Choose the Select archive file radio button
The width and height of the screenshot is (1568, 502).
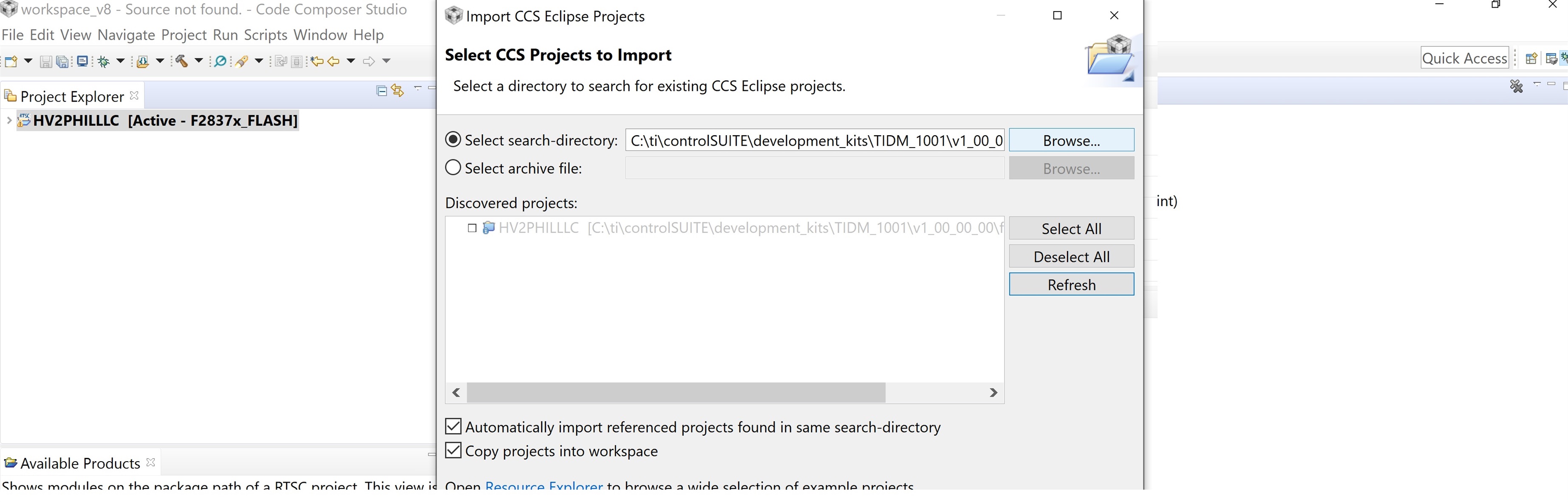(453, 167)
